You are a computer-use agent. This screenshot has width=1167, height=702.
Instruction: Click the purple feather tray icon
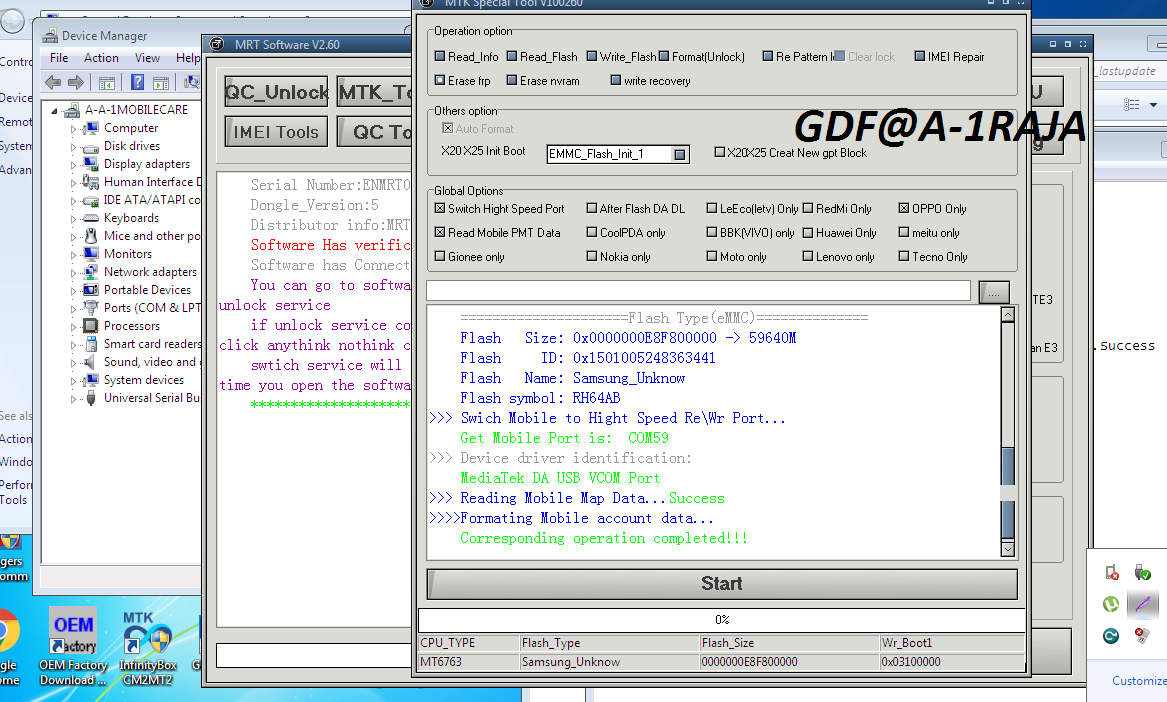[1142, 604]
